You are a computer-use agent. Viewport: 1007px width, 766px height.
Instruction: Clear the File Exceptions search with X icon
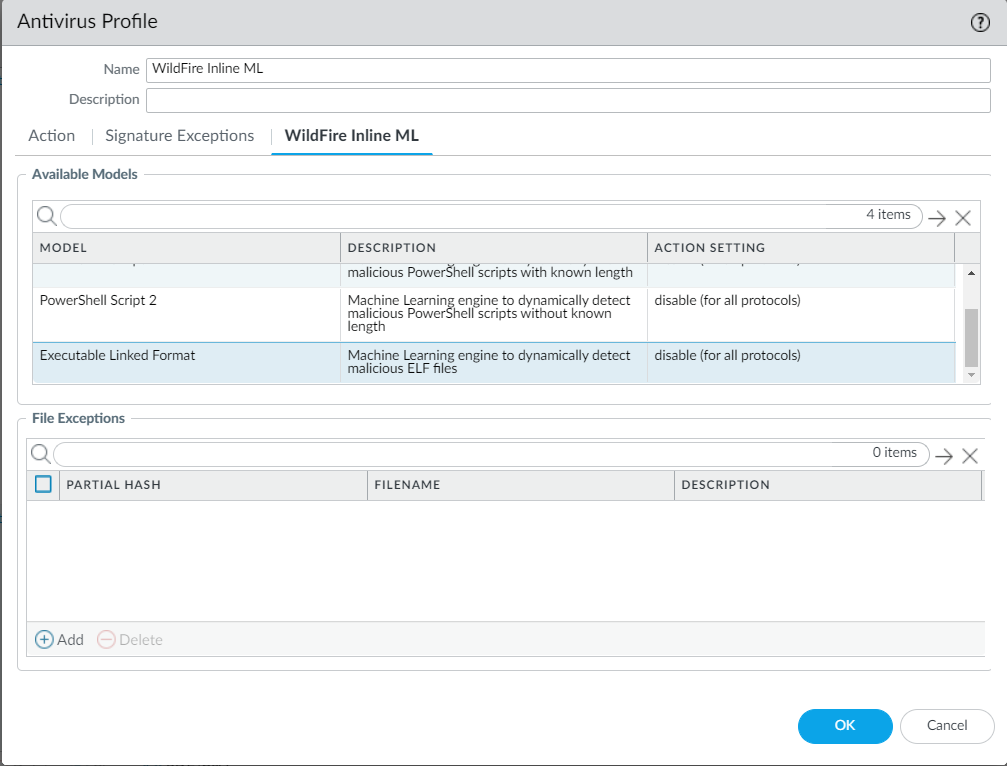click(x=969, y=456)
